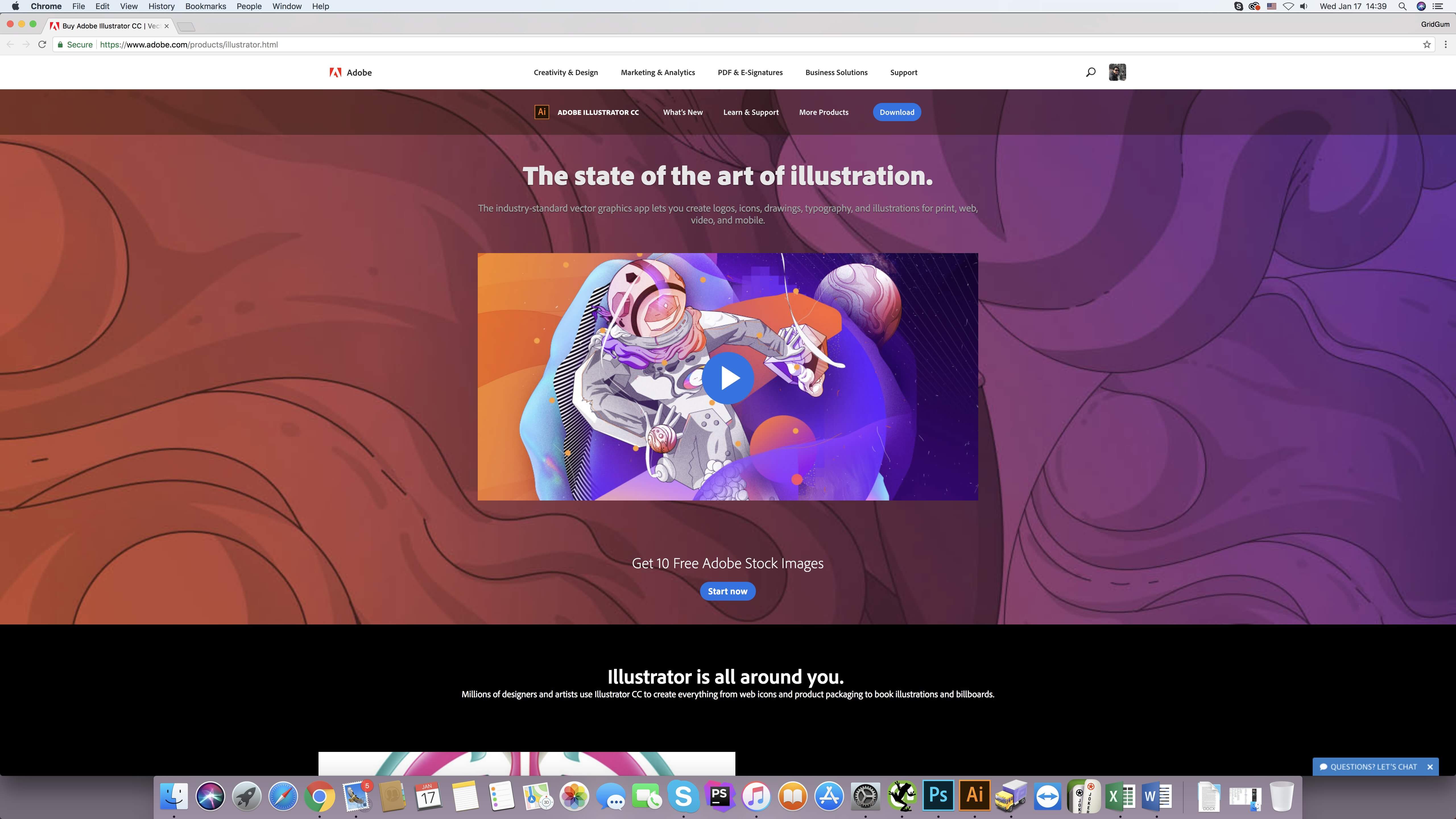Click the Ai Illustrator product icon
The height and width of the screenshot is (819, 1456).
coord(541,112)
